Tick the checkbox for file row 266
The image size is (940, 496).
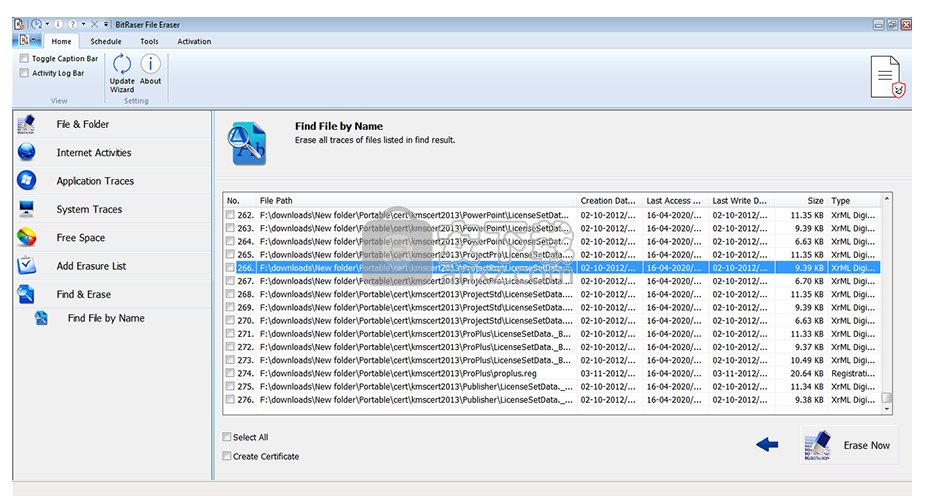(230, 267)
